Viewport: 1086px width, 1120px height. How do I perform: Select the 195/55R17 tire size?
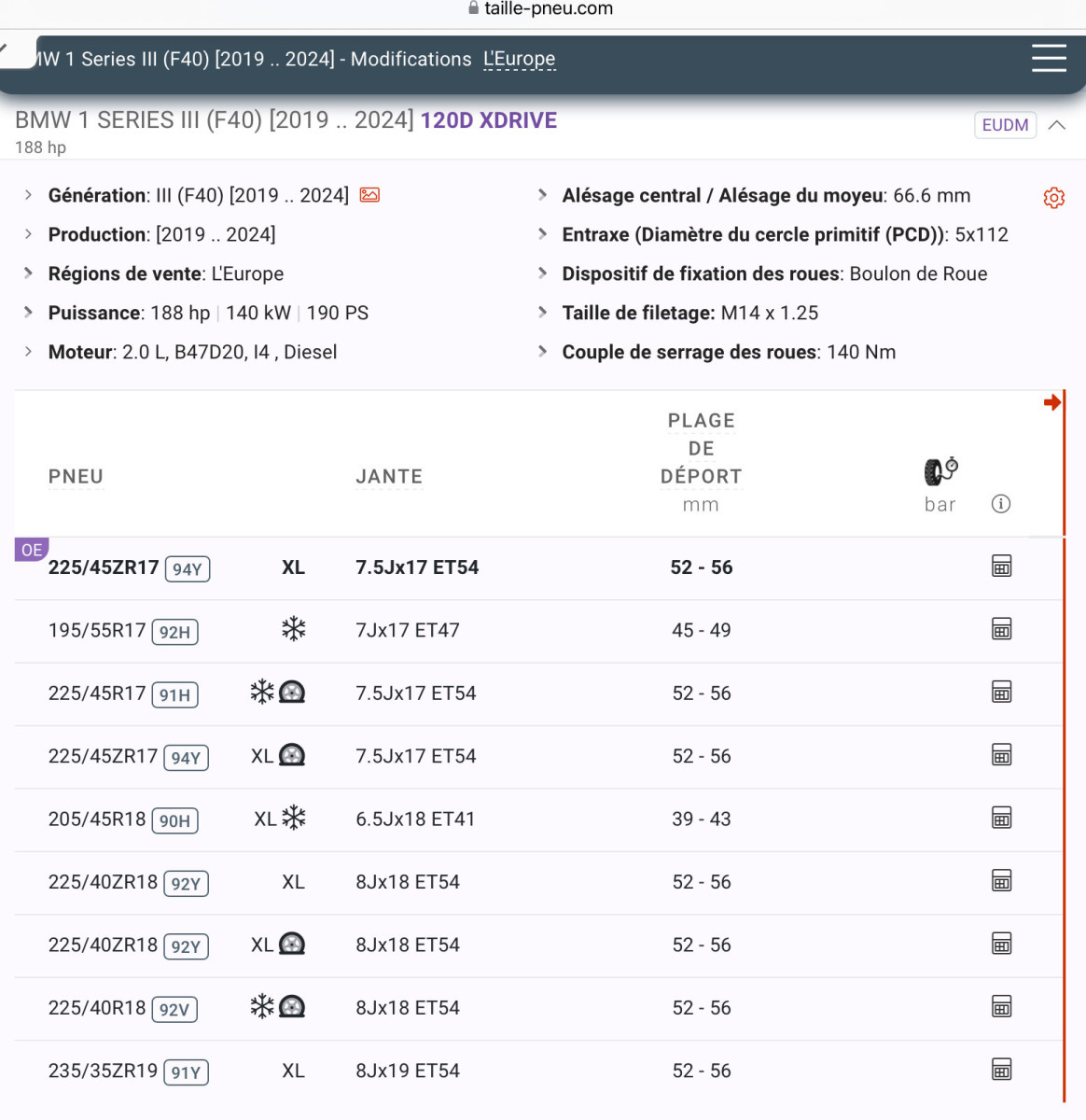coord(97,630)
